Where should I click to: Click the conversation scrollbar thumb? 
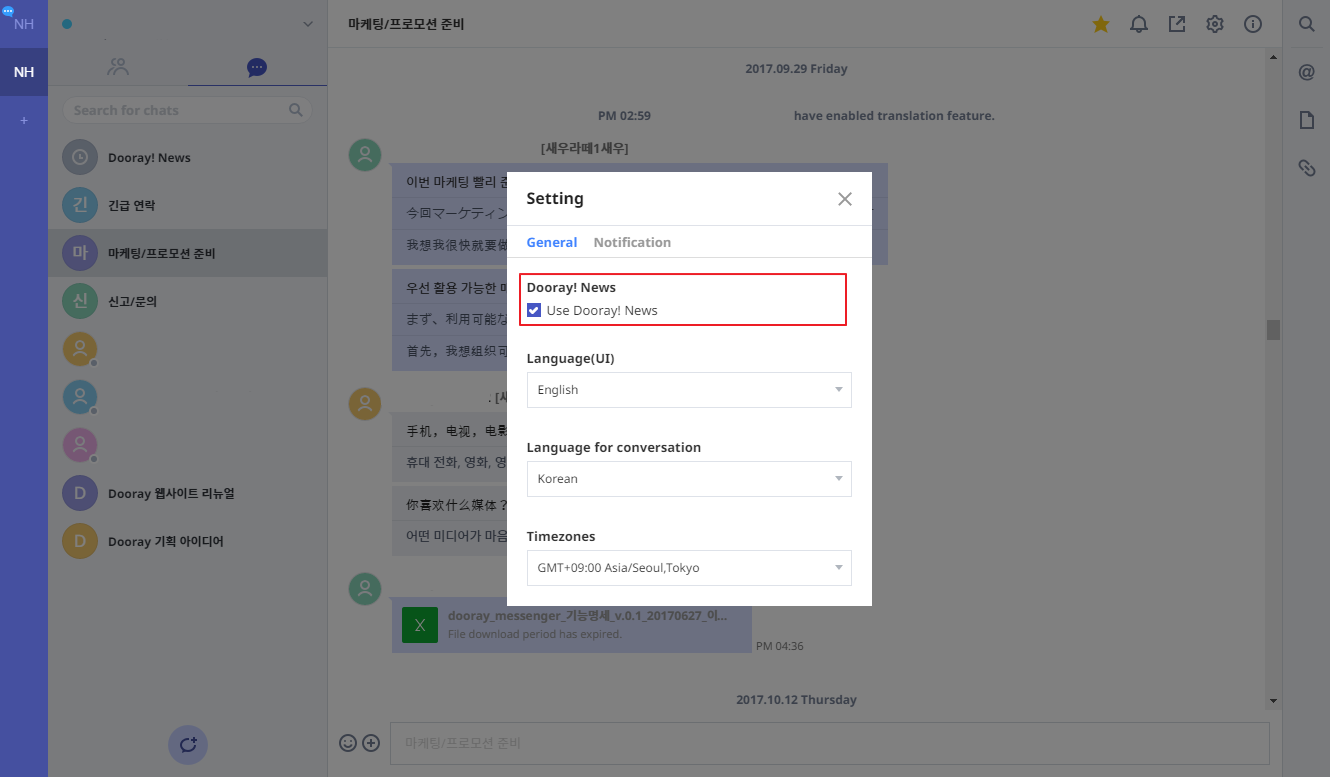(x=1273, y=330)
